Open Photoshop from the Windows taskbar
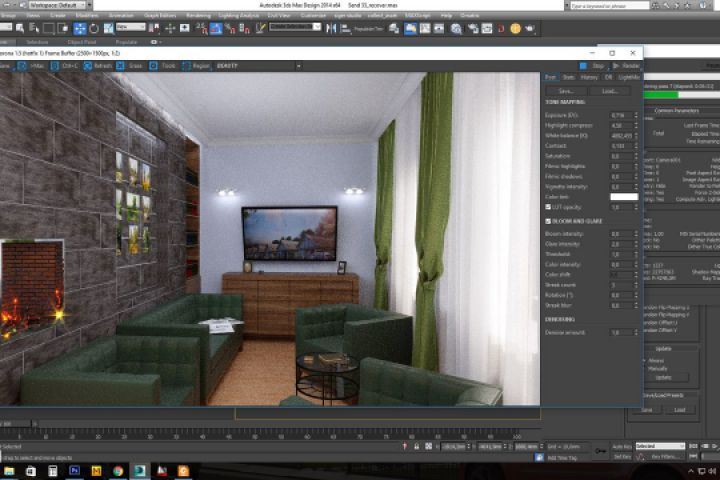The image size is (720, 480). (74, 471)
